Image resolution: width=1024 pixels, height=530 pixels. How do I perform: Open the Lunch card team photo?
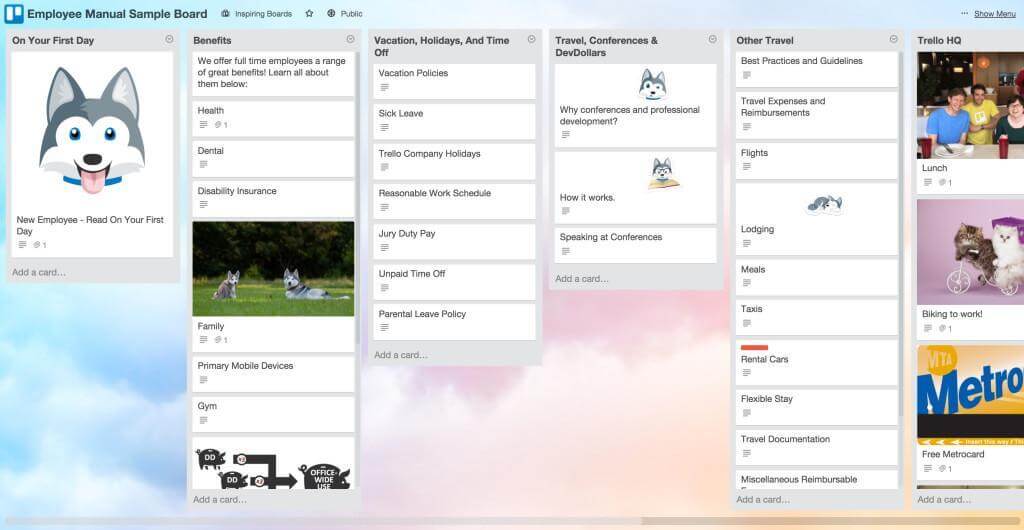(970, 106)
